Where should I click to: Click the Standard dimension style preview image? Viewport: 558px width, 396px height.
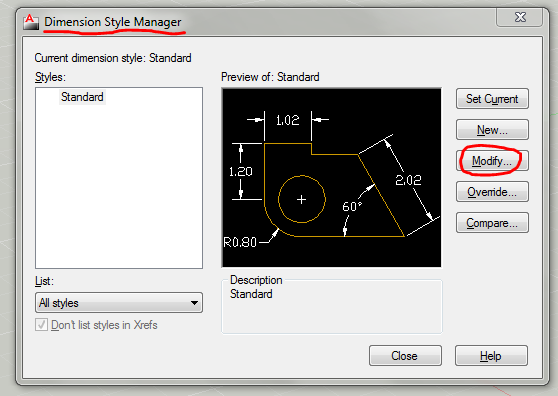331,178
